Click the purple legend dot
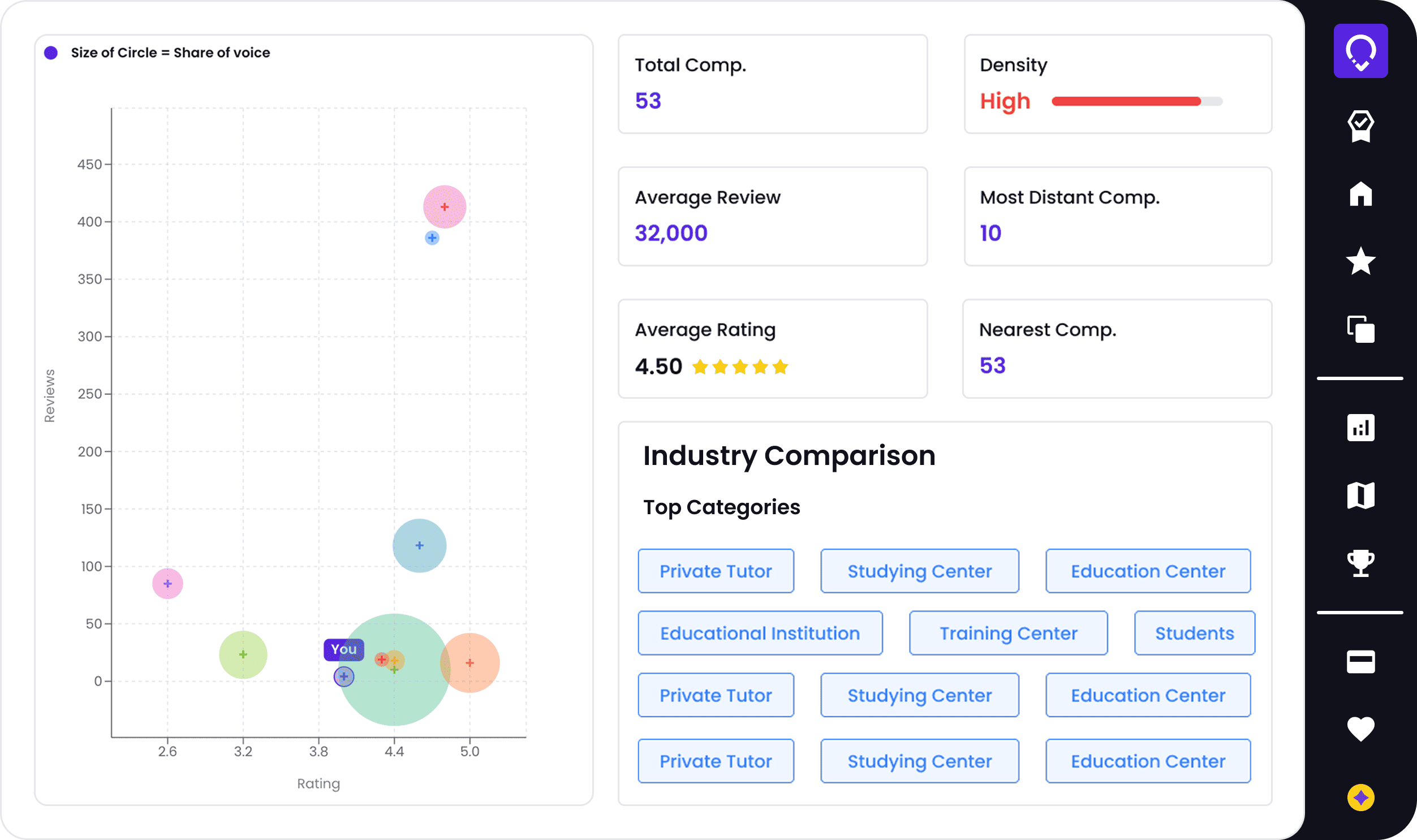 click(51, 53)
